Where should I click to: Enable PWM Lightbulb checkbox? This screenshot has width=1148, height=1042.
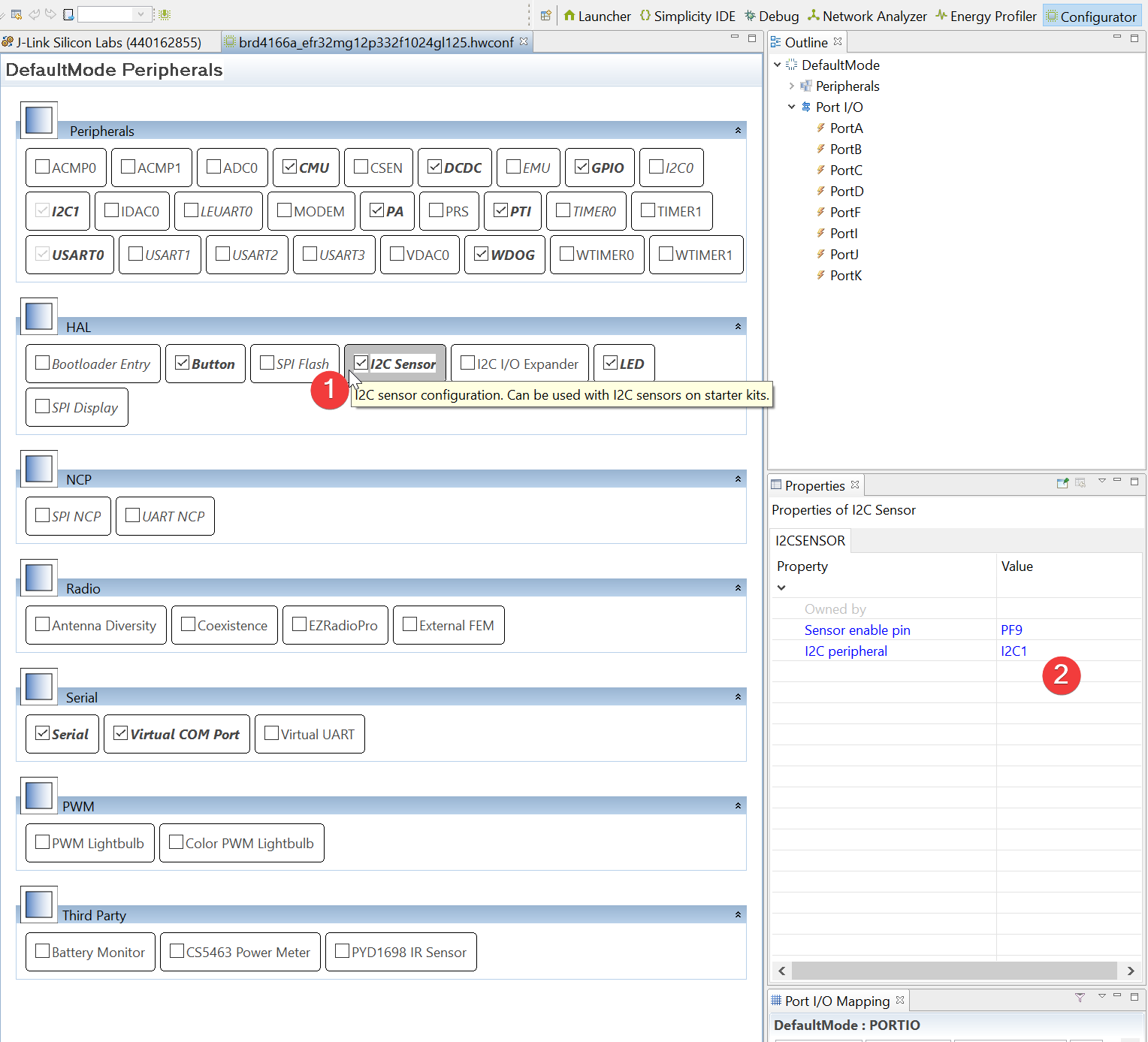coord(43,842)
